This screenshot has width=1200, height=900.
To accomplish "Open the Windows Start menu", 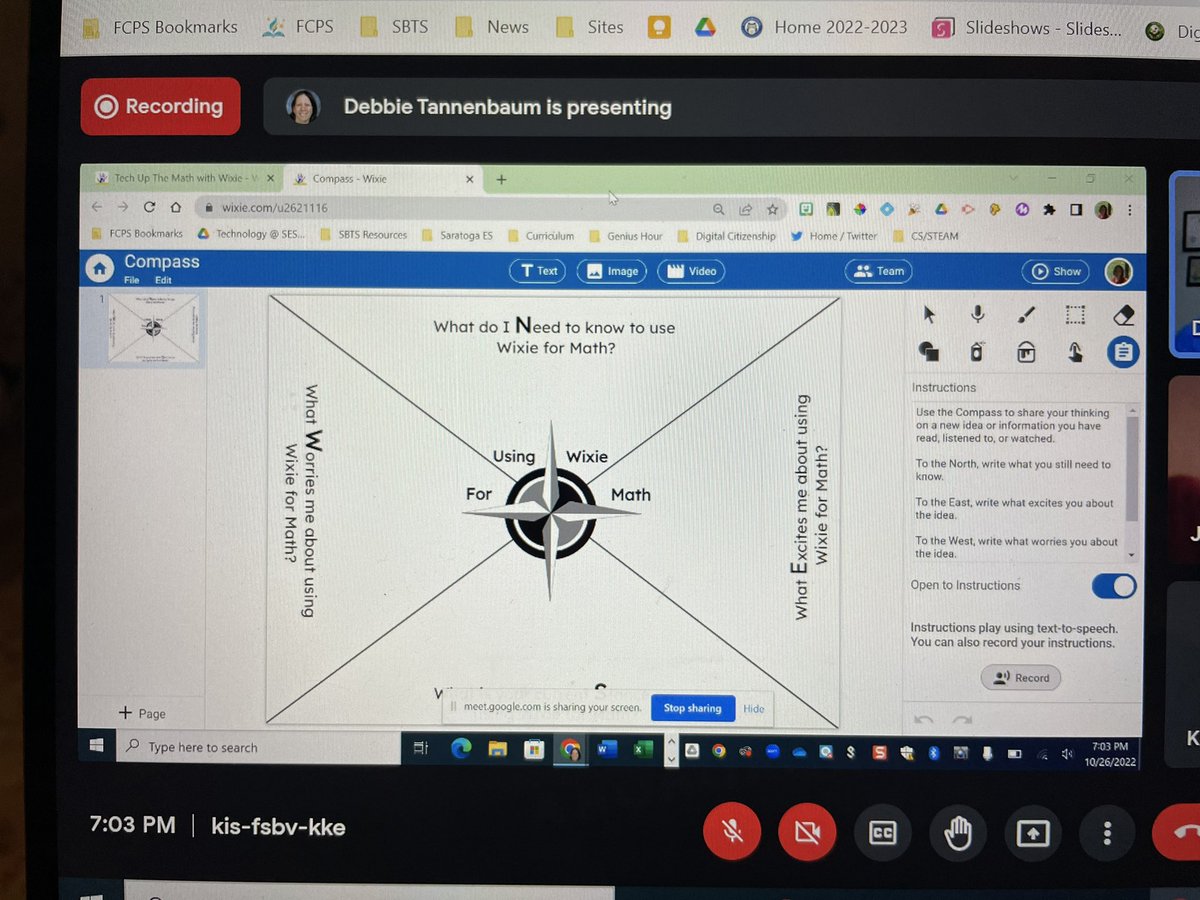I will tap(97, 746).
